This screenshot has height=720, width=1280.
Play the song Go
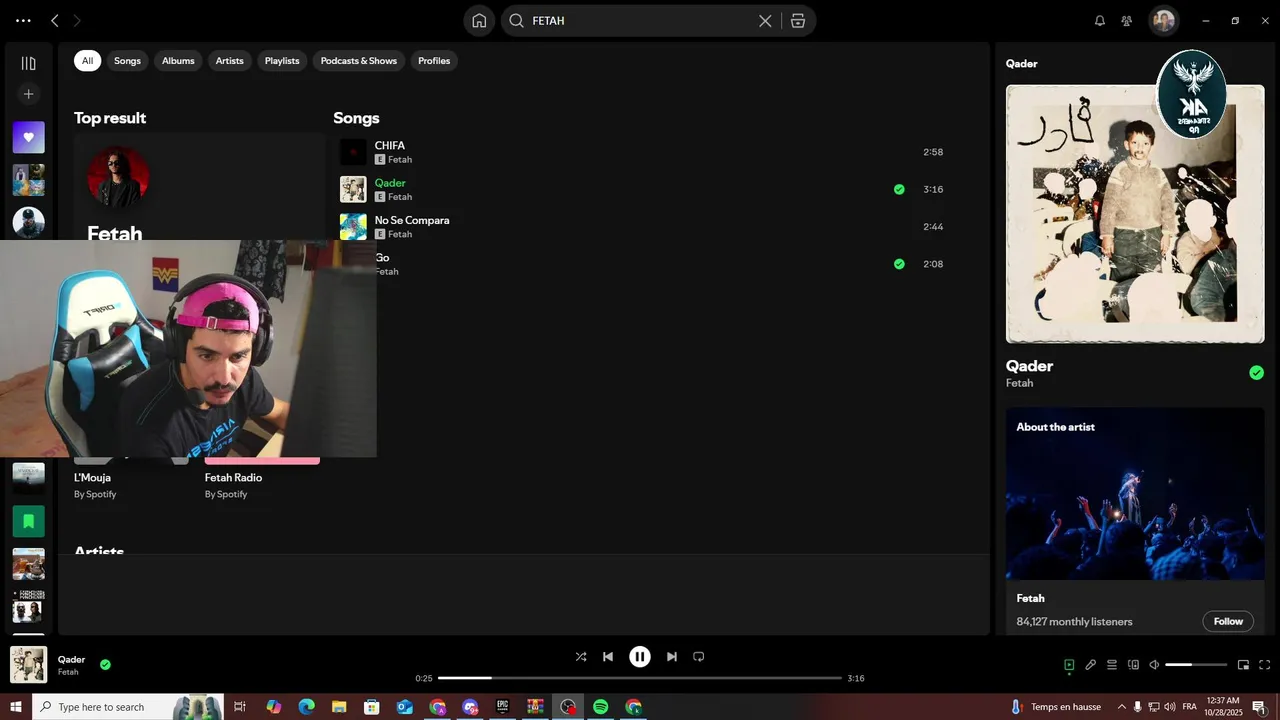(x=382, y=258)
